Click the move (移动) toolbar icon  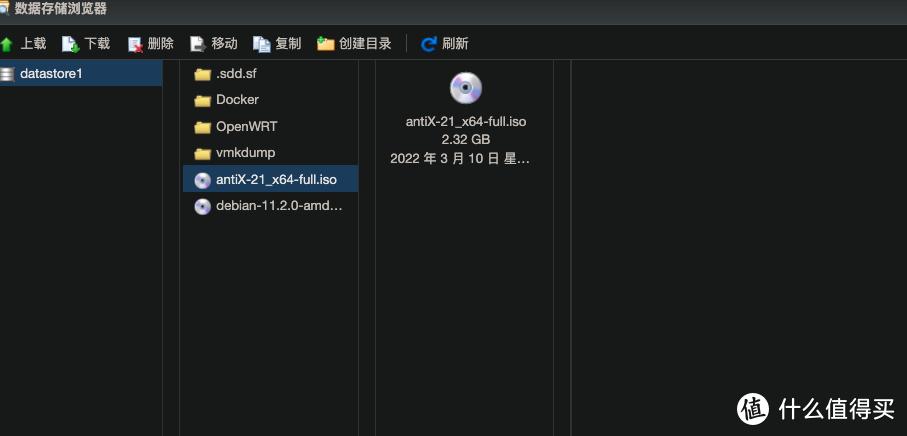[198, 44]
